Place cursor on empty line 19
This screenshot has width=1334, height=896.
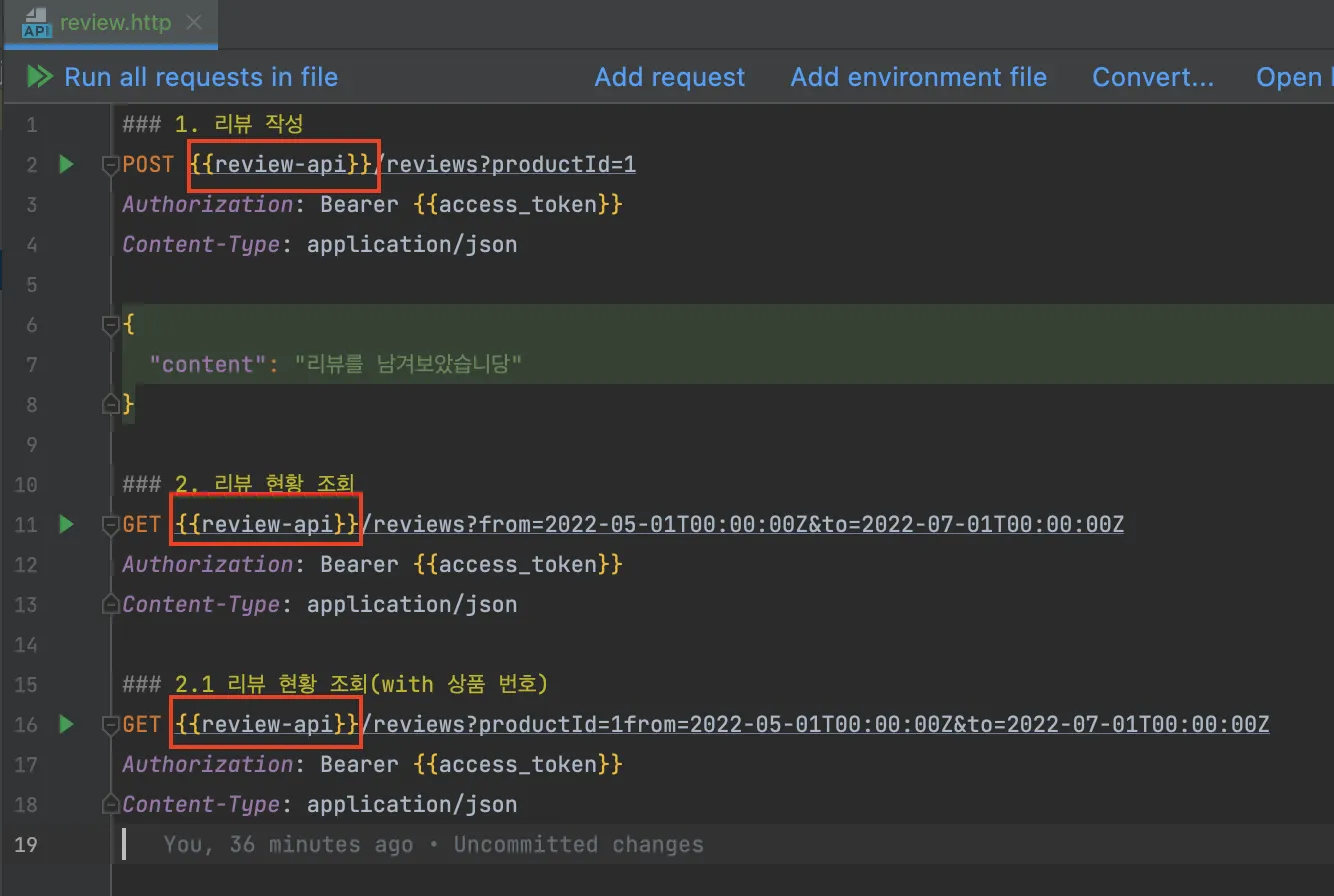point(800,844)
